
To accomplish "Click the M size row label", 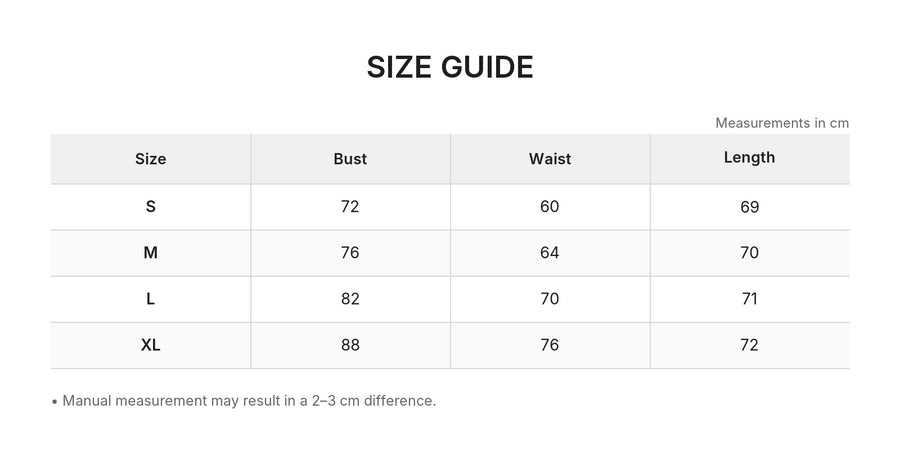I will click(150, 252).
